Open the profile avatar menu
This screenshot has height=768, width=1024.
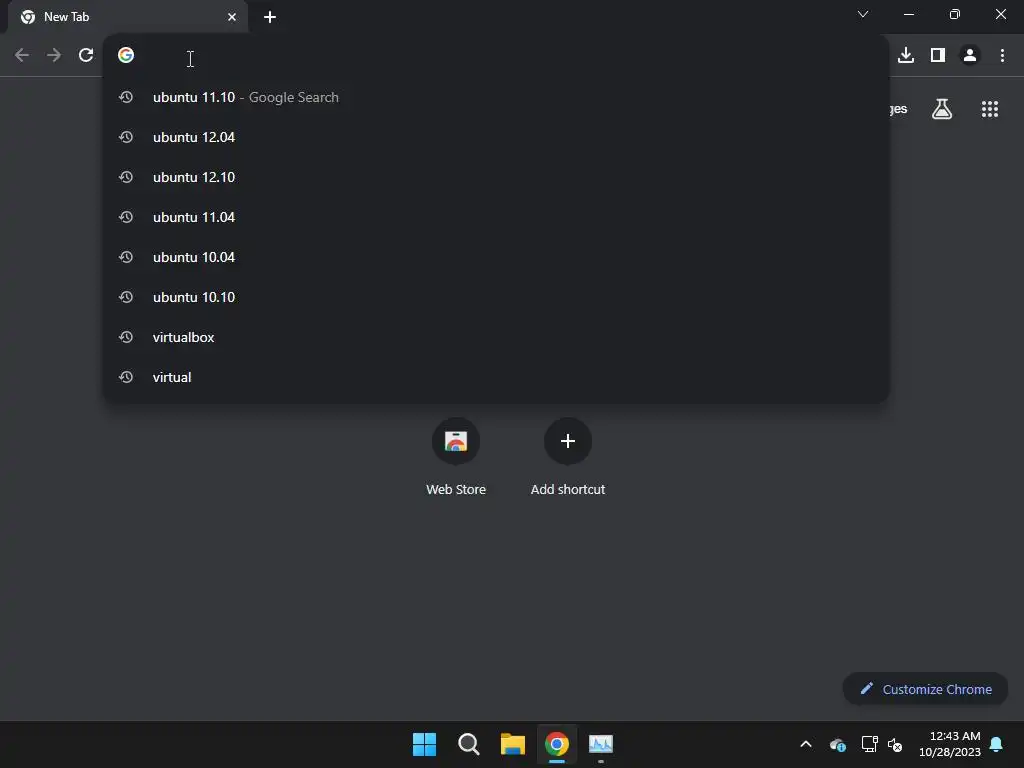pos(970,56)
